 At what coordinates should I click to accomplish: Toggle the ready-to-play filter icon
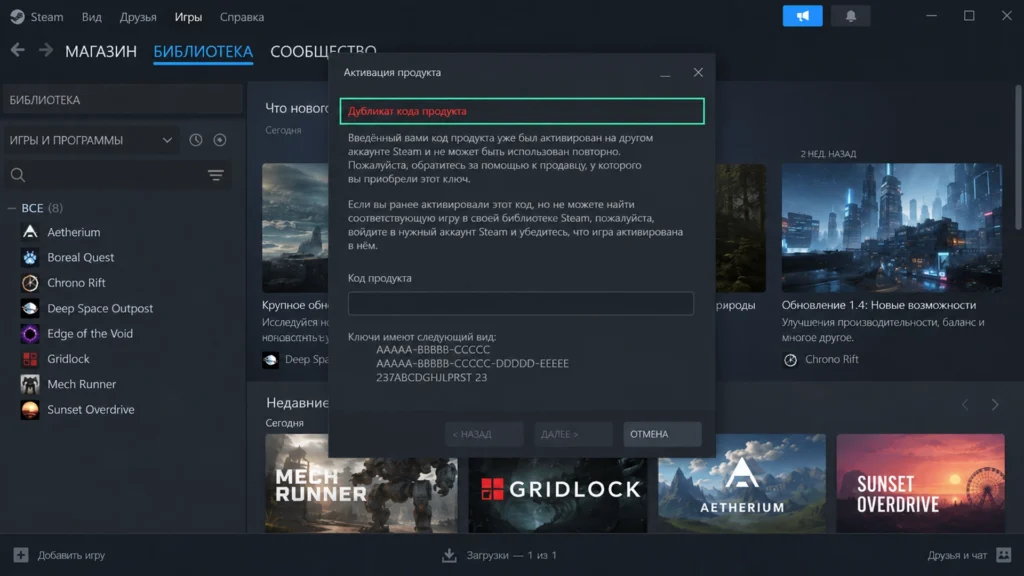[x=220, y=140]
